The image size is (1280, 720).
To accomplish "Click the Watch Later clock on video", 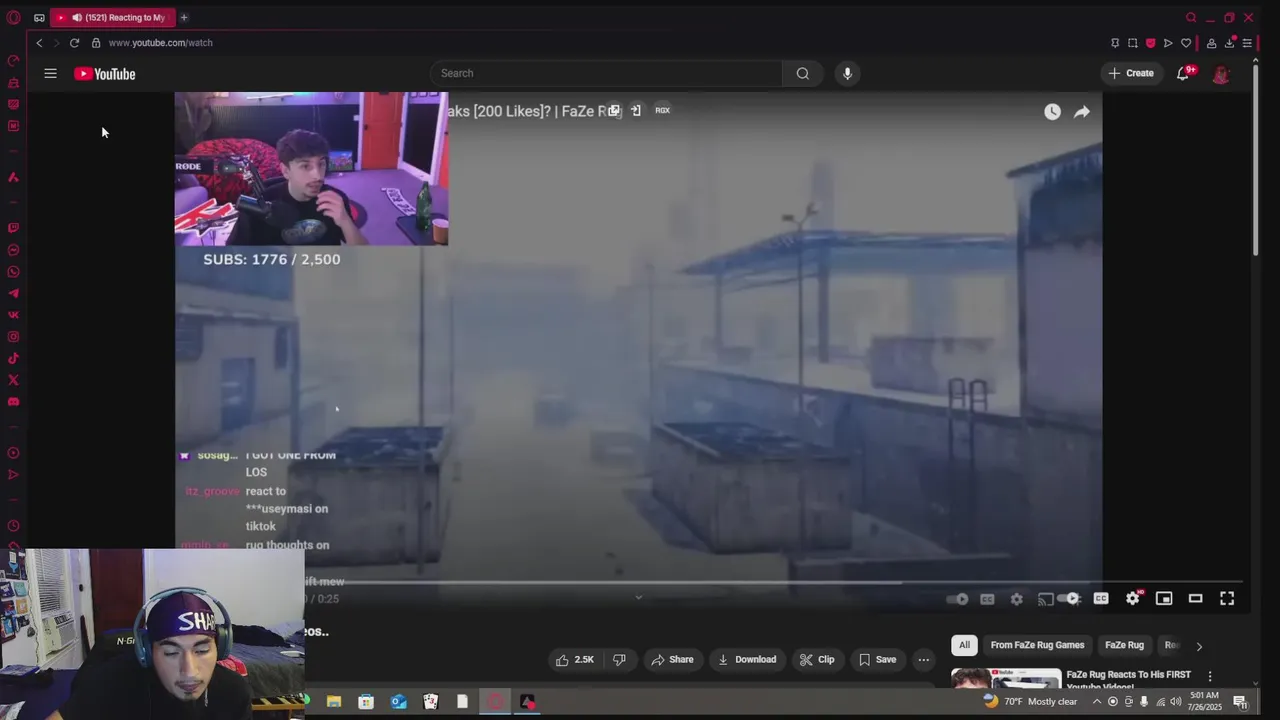I will click(1052, 112).
